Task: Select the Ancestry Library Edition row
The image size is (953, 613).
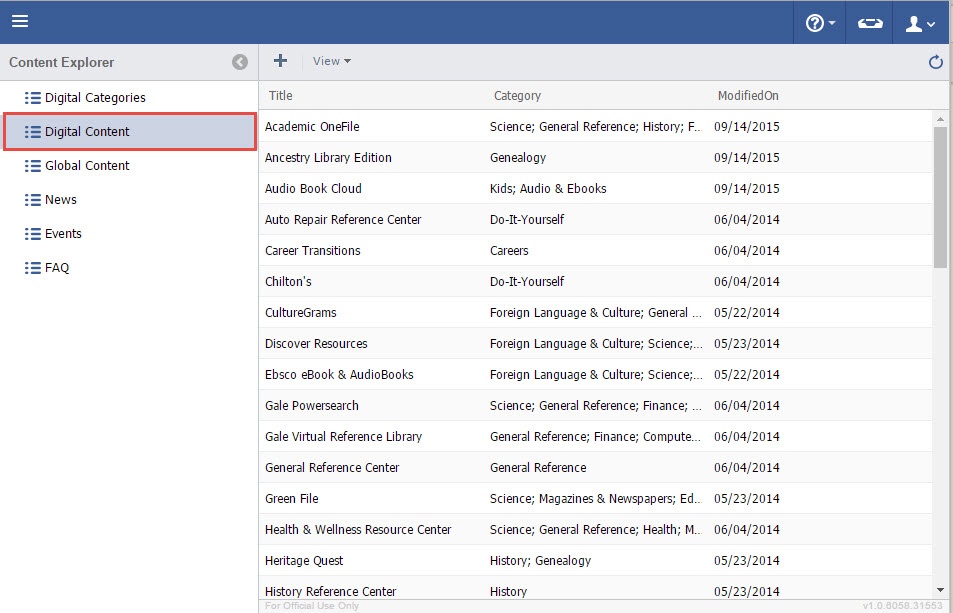Action: [x=328, y=158]
